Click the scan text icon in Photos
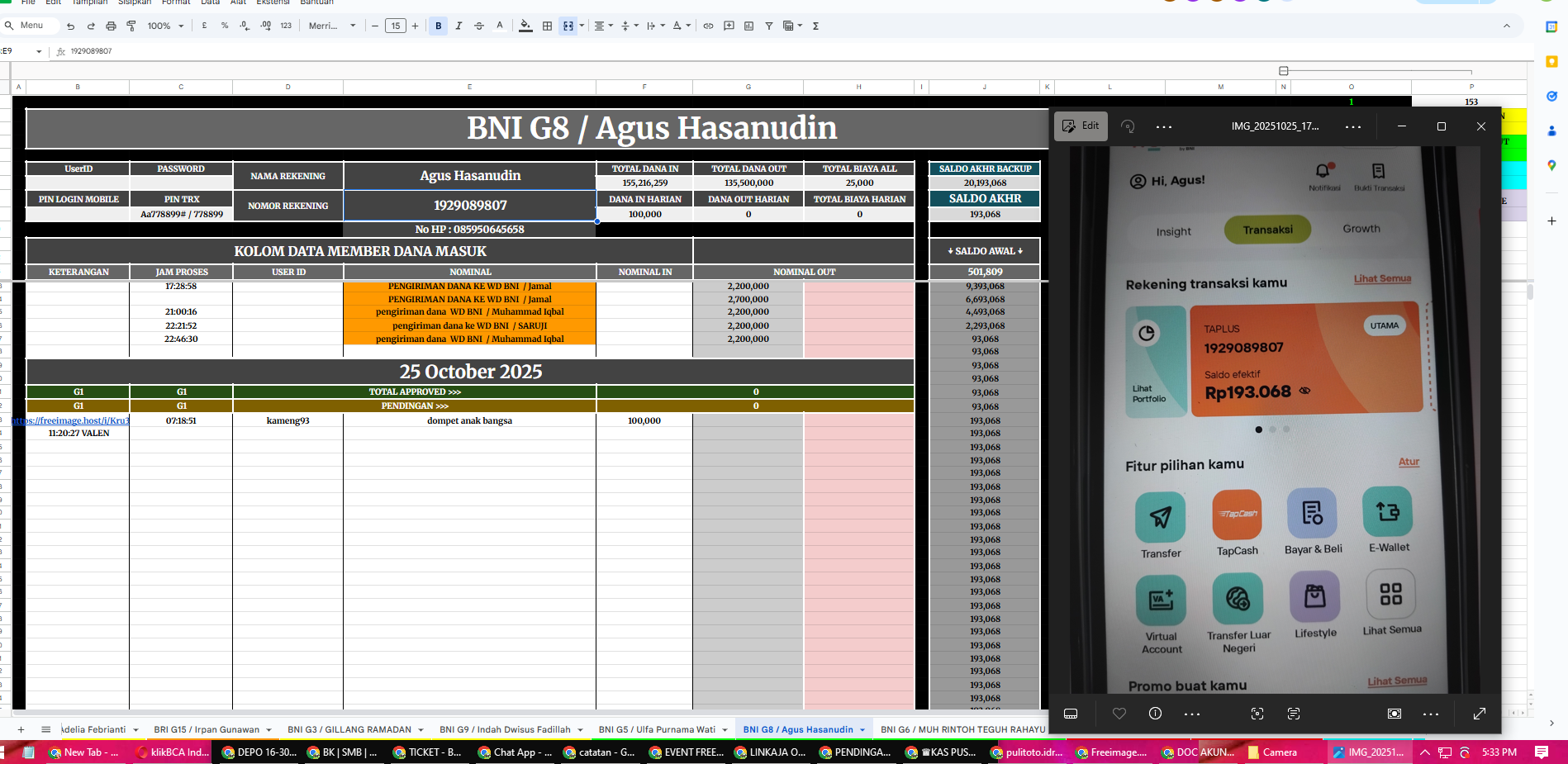Image resolution: width=1568 pixels, height=764 pixels. point(1294,714)
